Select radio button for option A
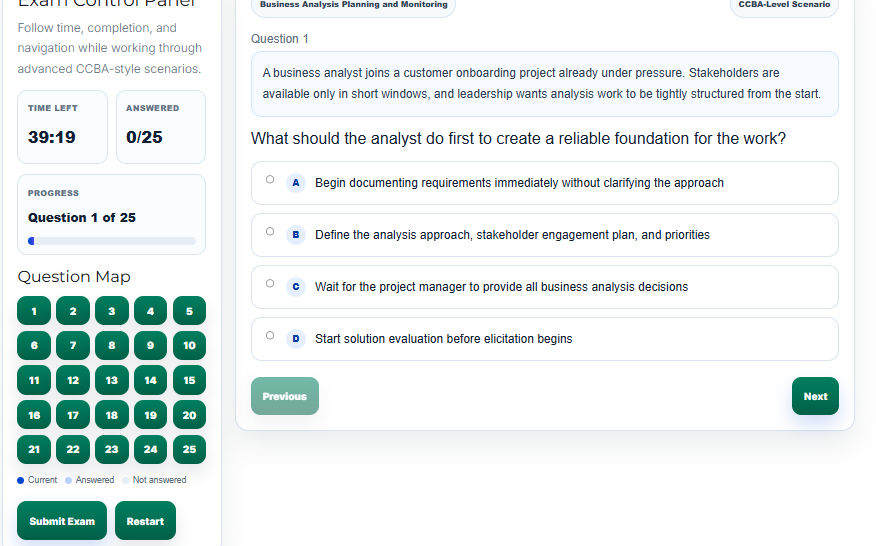The height and width of the screenshot is (546, 876). click(x=270, y=180)
